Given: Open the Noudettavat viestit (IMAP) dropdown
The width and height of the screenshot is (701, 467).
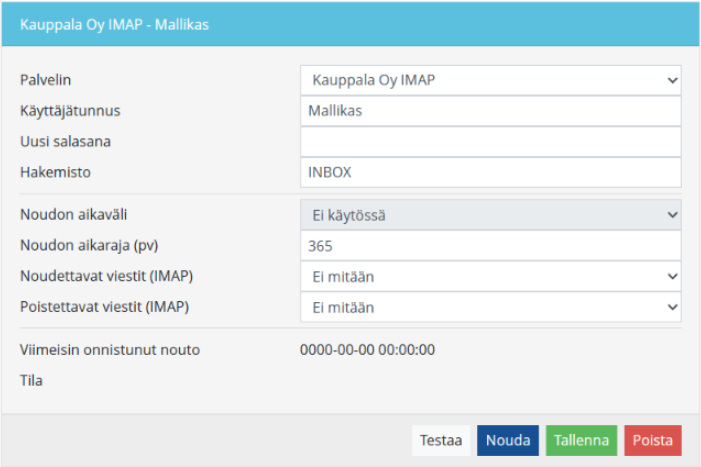Looking at the screenshot, I should tap(490, 277).
